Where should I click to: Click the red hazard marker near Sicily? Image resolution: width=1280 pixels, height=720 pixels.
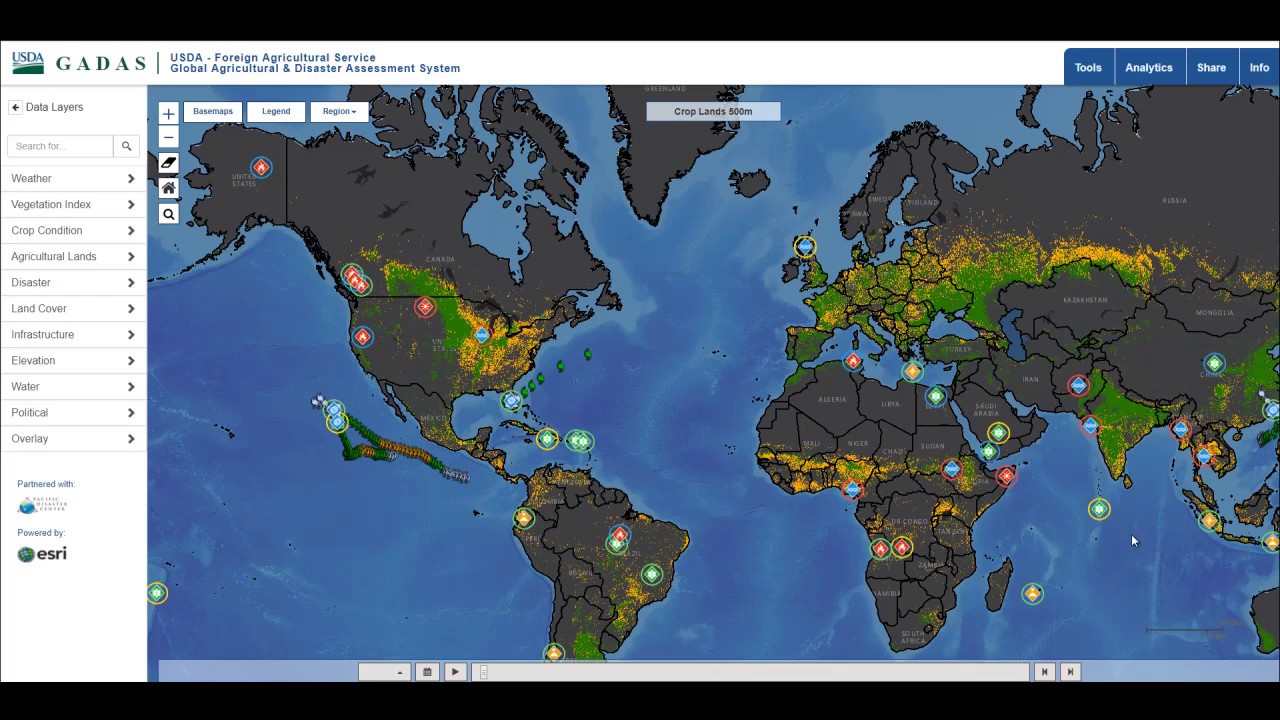pyautogui.click(x=853, y=362)
